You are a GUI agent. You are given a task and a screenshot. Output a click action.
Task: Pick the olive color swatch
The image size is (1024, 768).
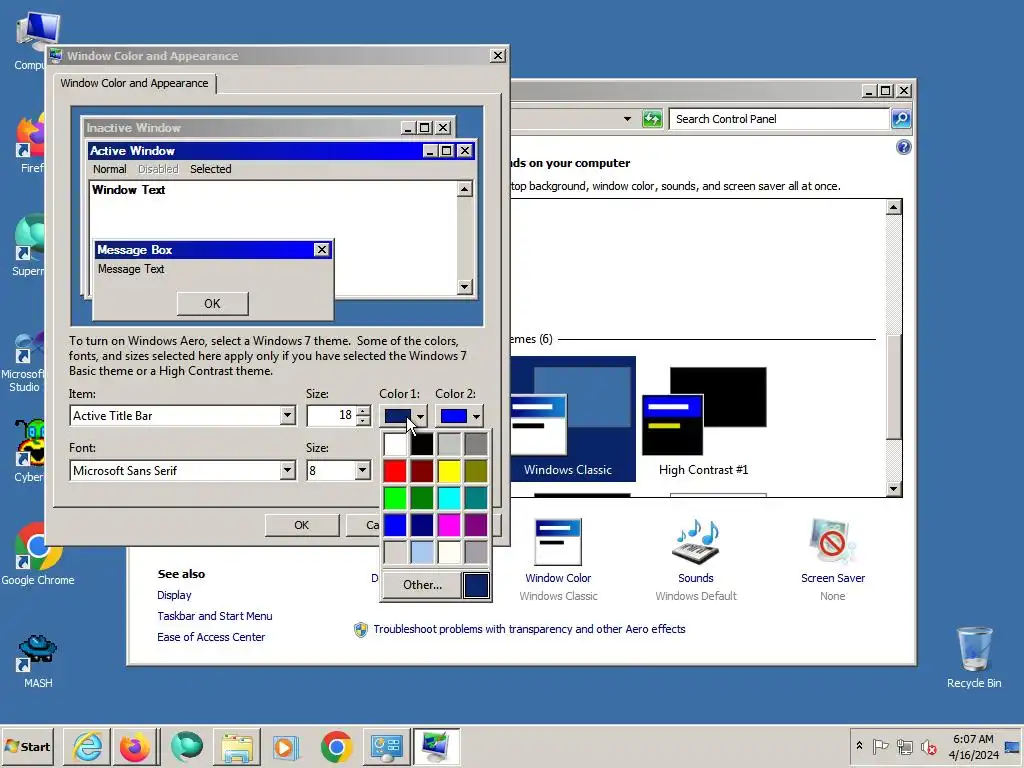click(476, 471)
